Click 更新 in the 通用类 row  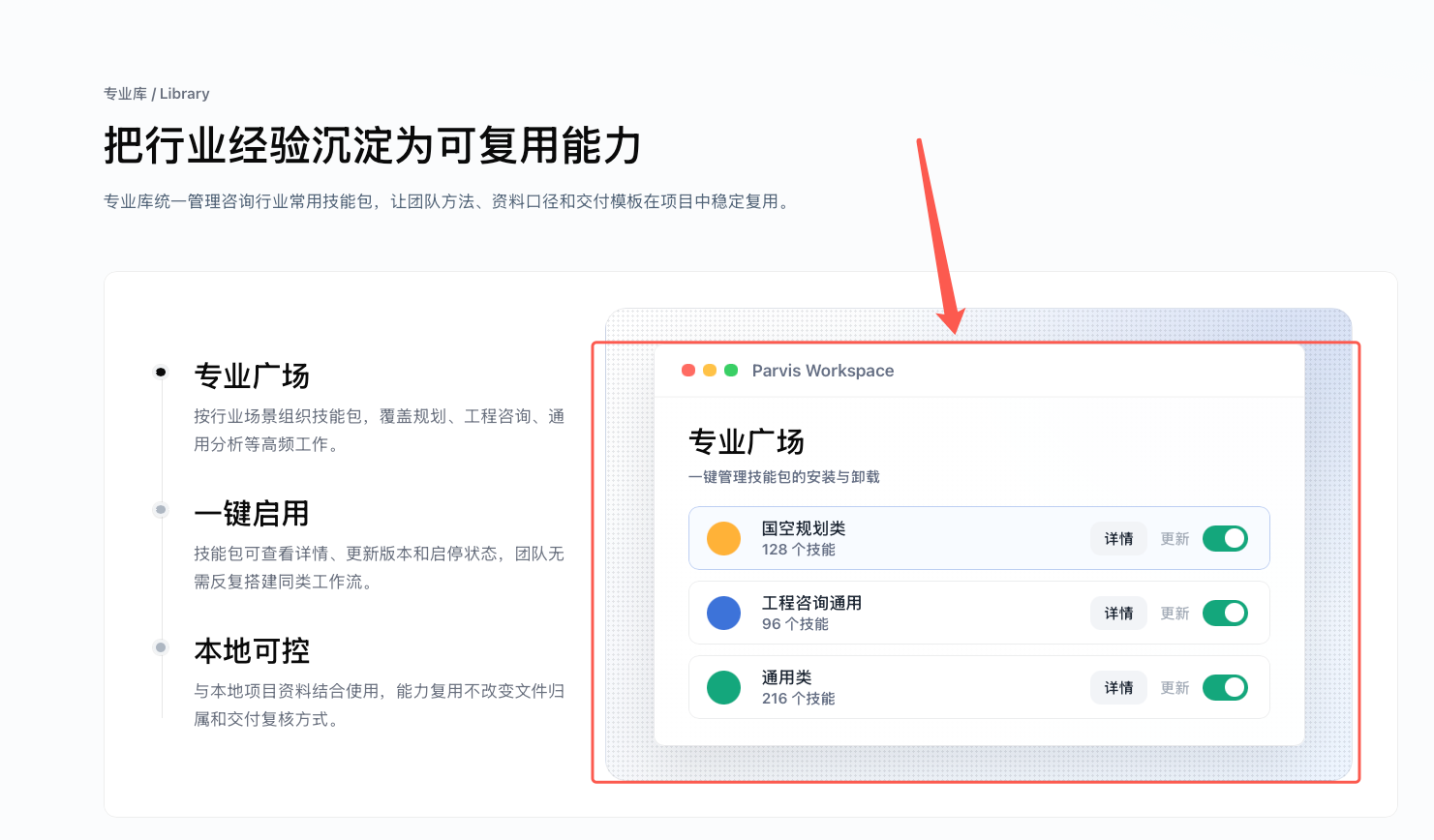click(x=1175, y=687)
